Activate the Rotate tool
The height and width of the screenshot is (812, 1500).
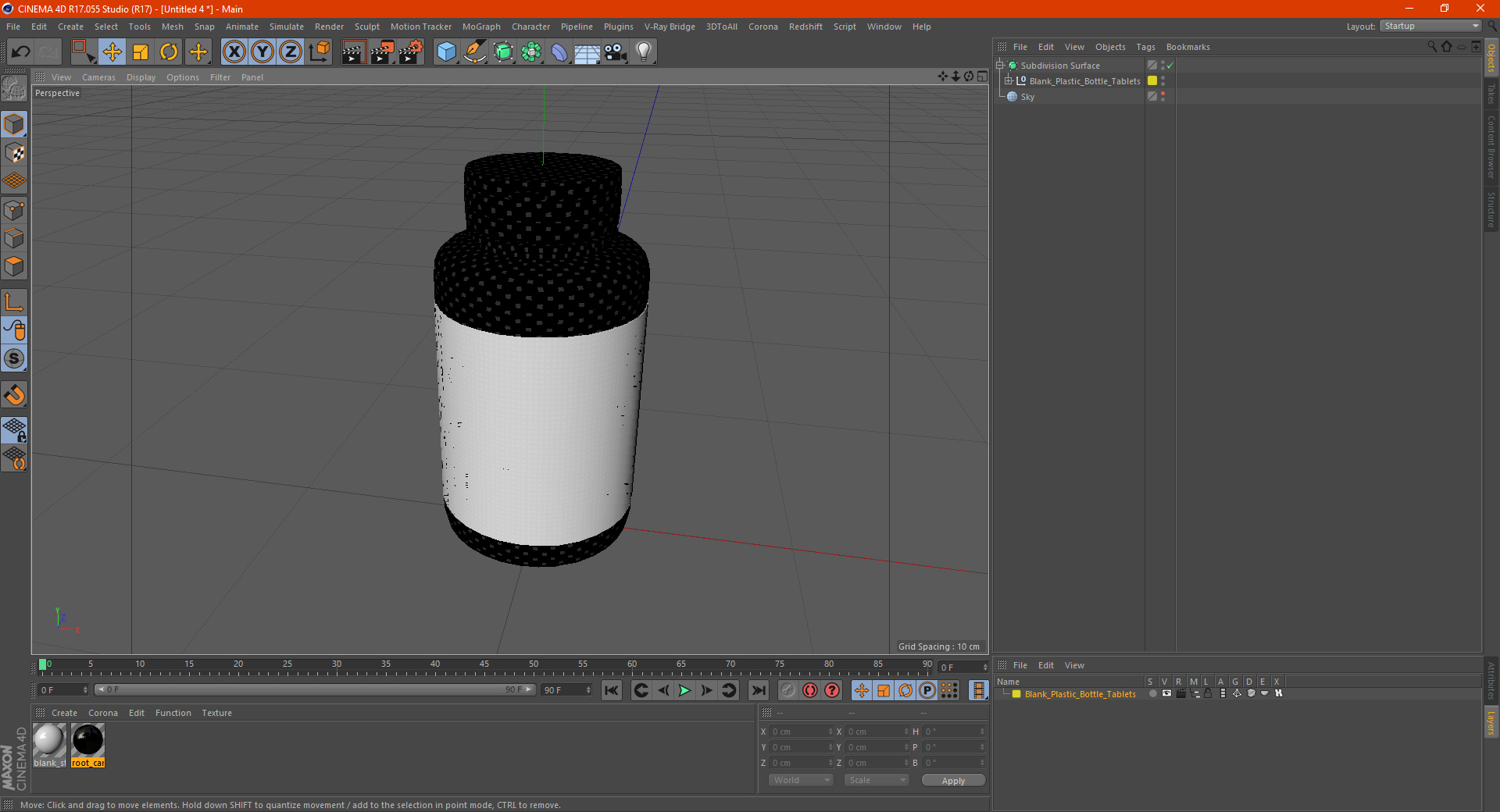click(x=169, y=52)
